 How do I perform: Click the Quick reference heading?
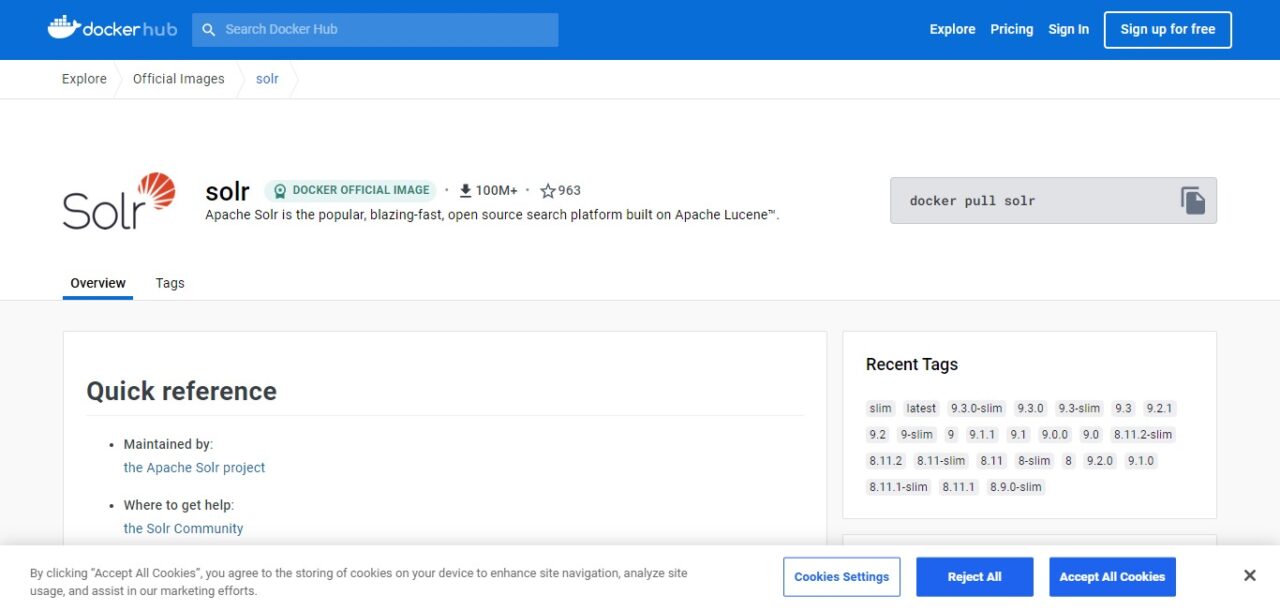[181, 391]
